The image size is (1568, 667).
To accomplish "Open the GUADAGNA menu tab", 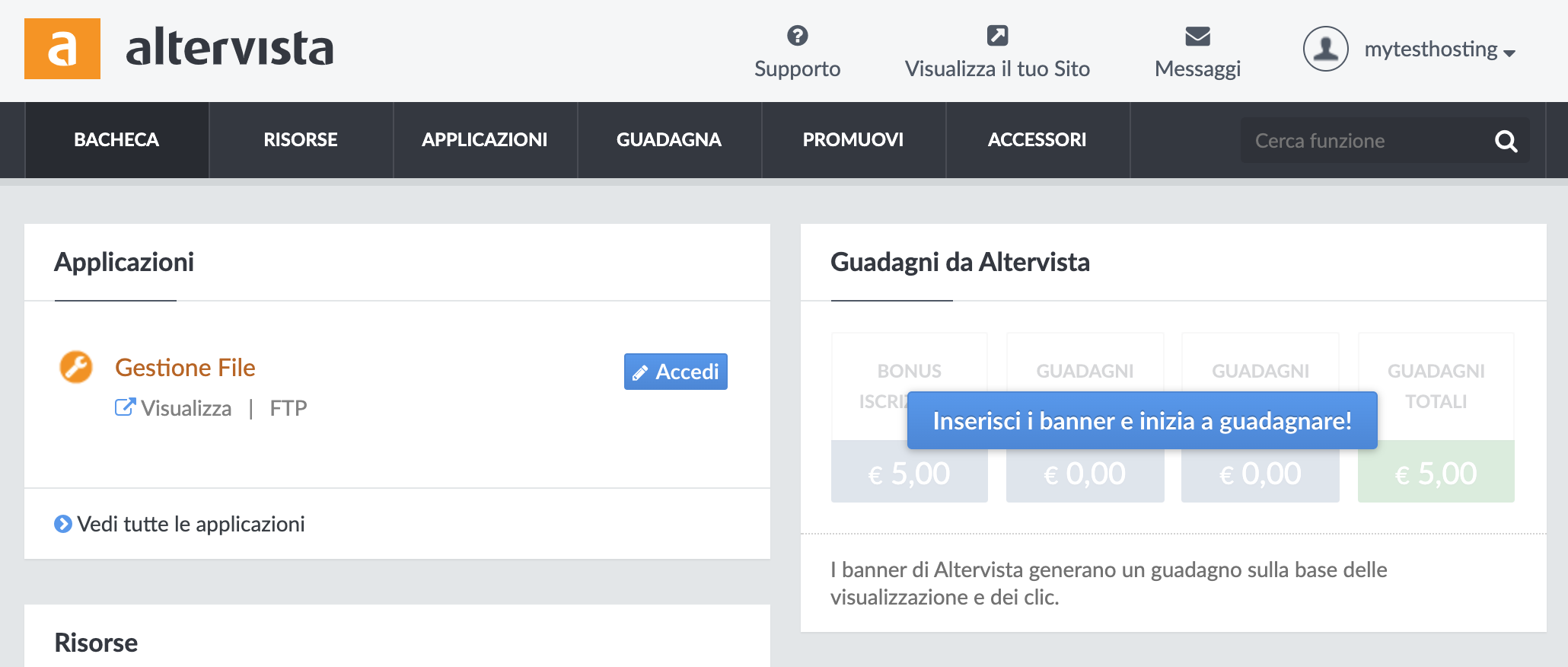I will (x=669, y=140).
